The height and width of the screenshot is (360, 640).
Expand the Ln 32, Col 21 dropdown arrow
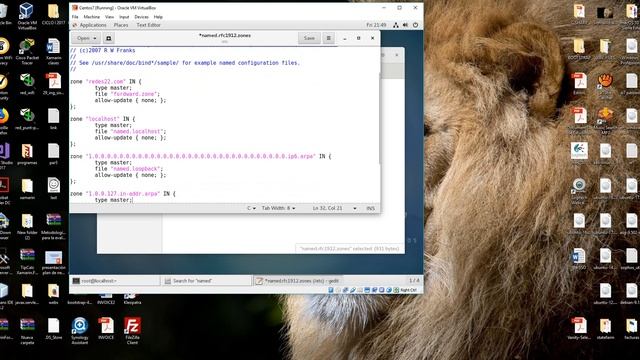[355, 208]
